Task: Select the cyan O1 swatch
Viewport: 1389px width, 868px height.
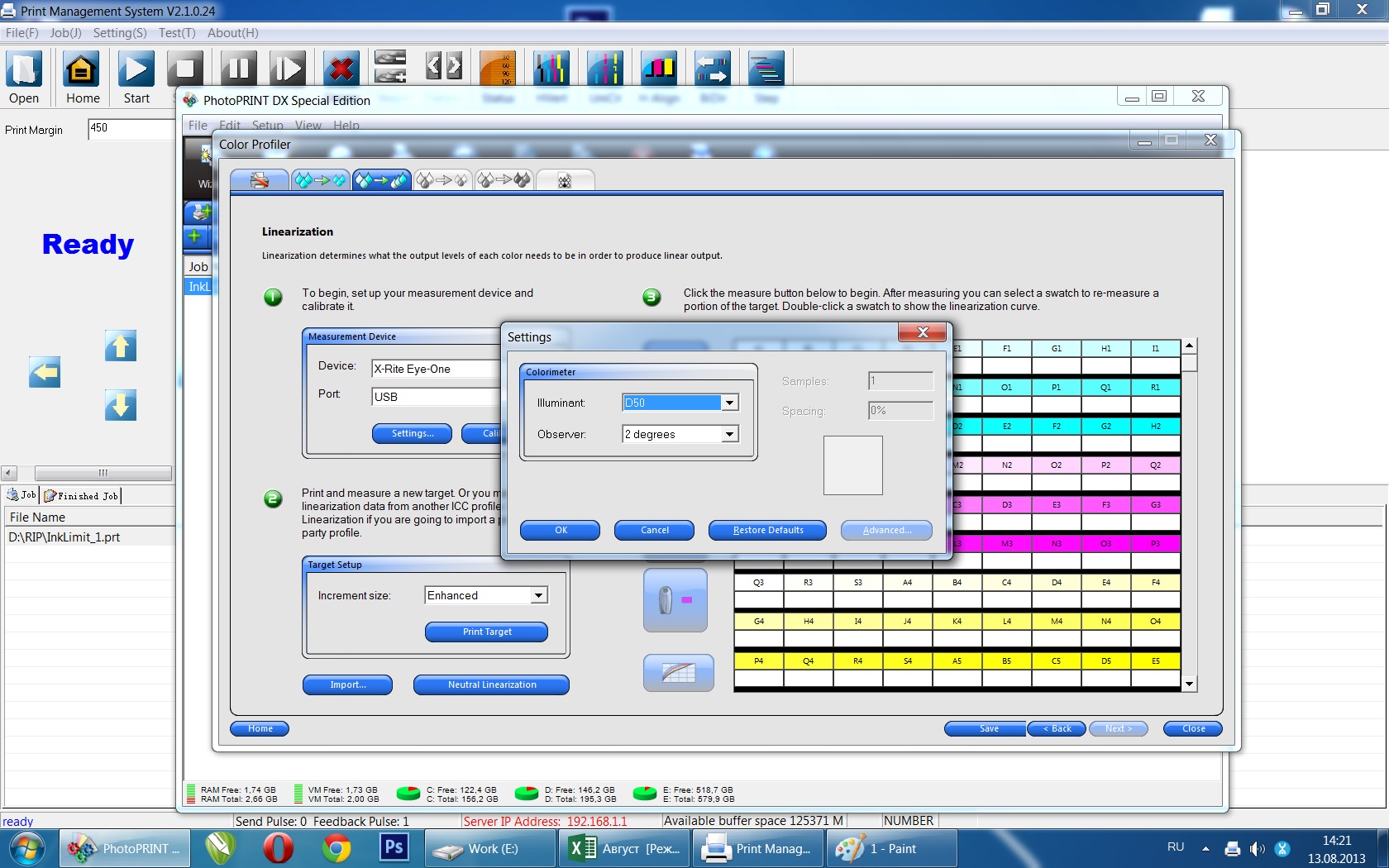Action: coord(1007,387)
